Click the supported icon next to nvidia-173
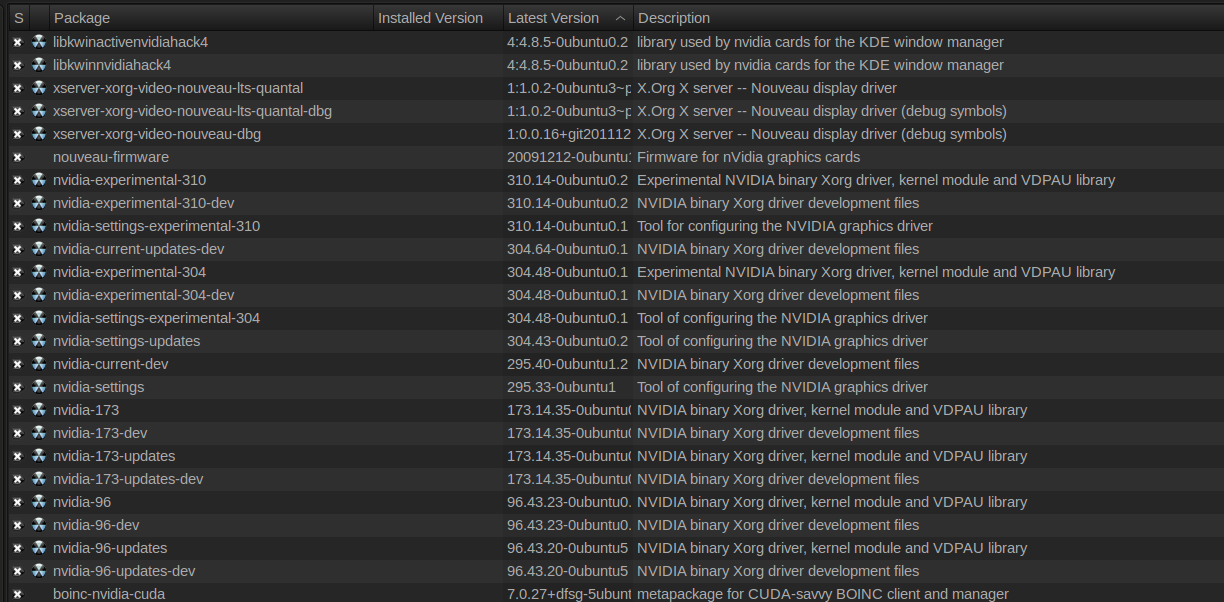 click(x=39, y=410)
